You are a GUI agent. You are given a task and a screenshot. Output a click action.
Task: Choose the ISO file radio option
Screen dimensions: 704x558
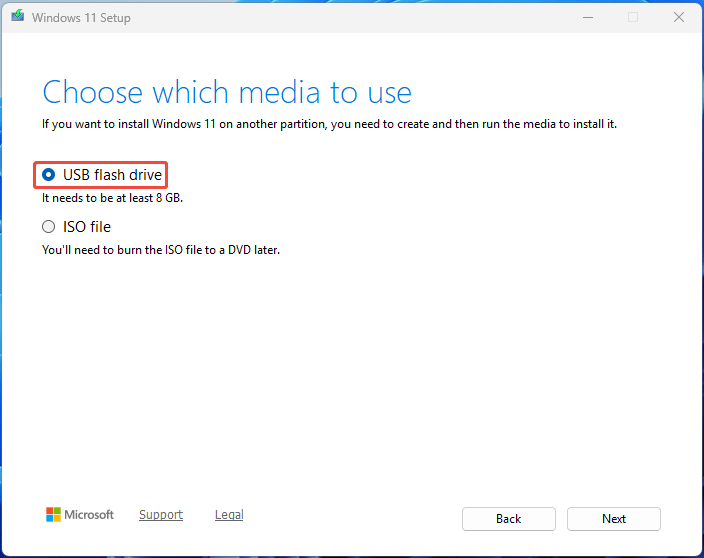click(x=48, y=227)
